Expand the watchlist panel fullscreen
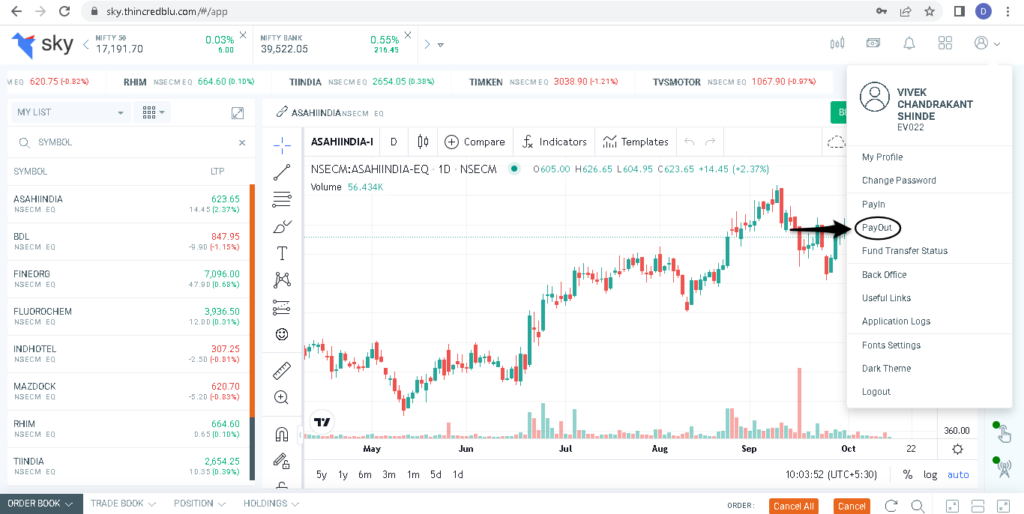The height and width of the screenshot is (514, 1024). tap(238, 112)
